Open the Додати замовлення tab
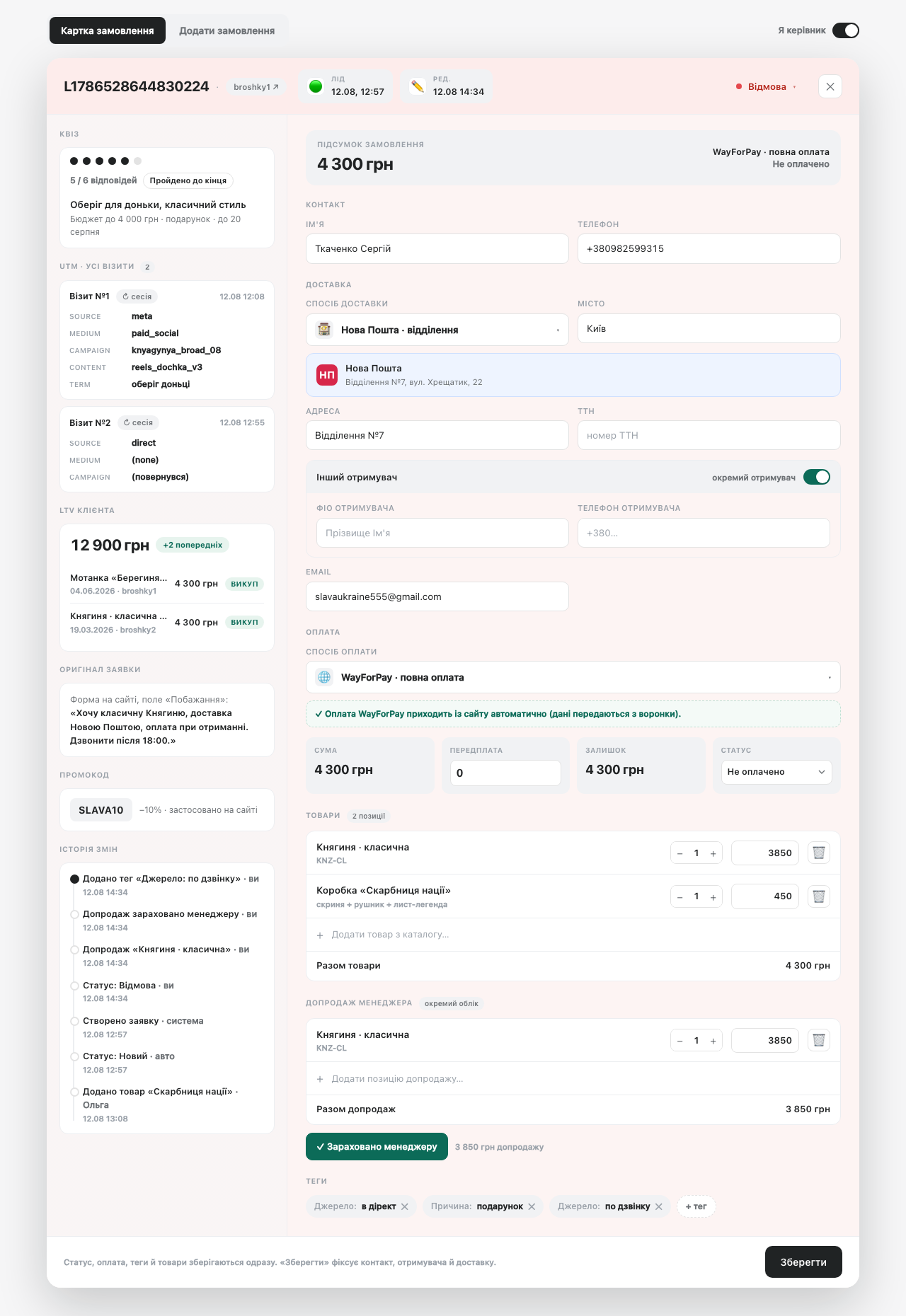906x1316 pixels. click(x=226, y=30)
